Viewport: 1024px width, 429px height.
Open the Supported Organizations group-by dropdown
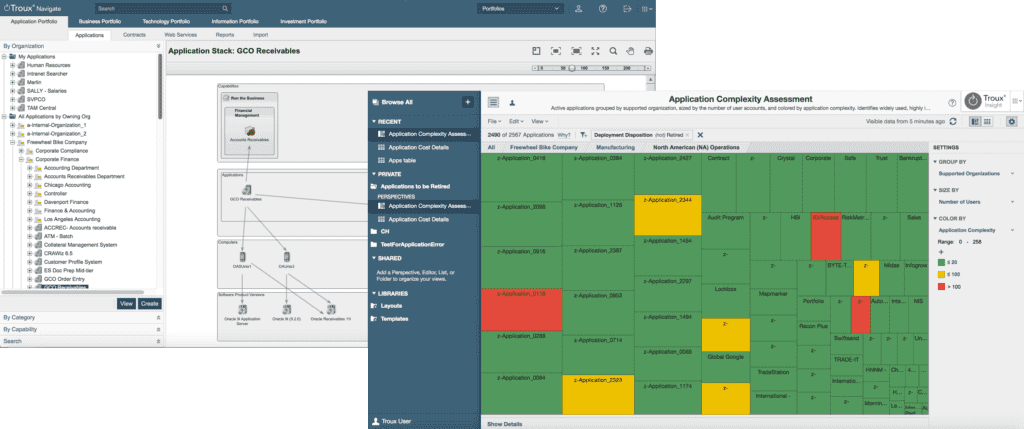click(976, 174)
